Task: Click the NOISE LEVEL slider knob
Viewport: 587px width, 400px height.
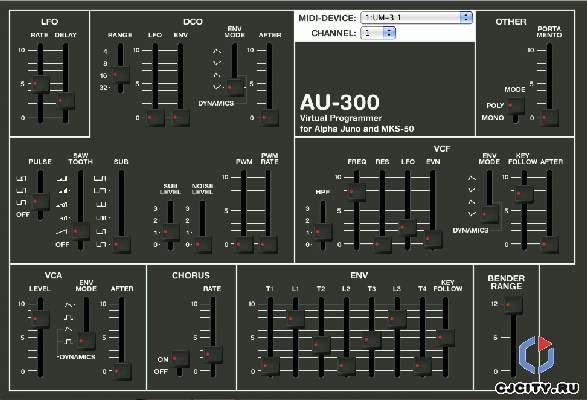Action: tap(202, 245)
